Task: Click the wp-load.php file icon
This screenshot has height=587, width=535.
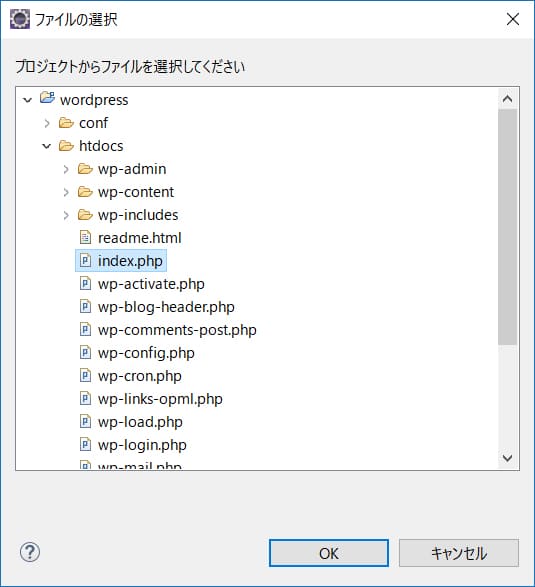Action: click(85, 422)
